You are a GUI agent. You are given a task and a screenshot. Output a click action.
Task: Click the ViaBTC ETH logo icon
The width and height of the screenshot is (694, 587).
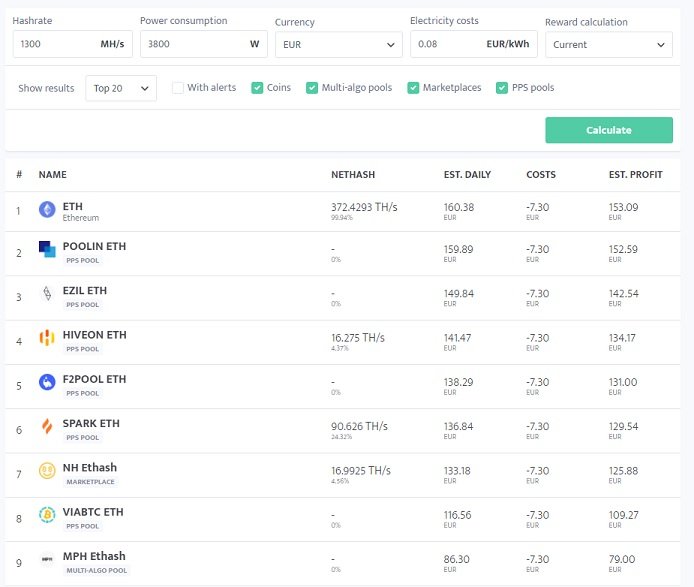pos(47,514)
